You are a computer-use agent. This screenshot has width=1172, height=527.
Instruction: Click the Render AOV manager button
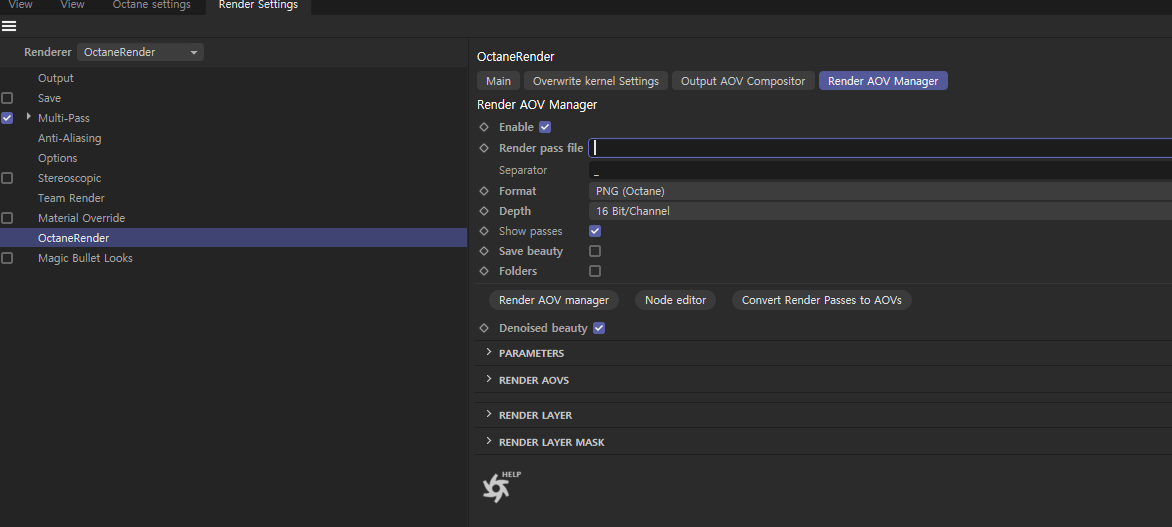[x=554, y=300]
